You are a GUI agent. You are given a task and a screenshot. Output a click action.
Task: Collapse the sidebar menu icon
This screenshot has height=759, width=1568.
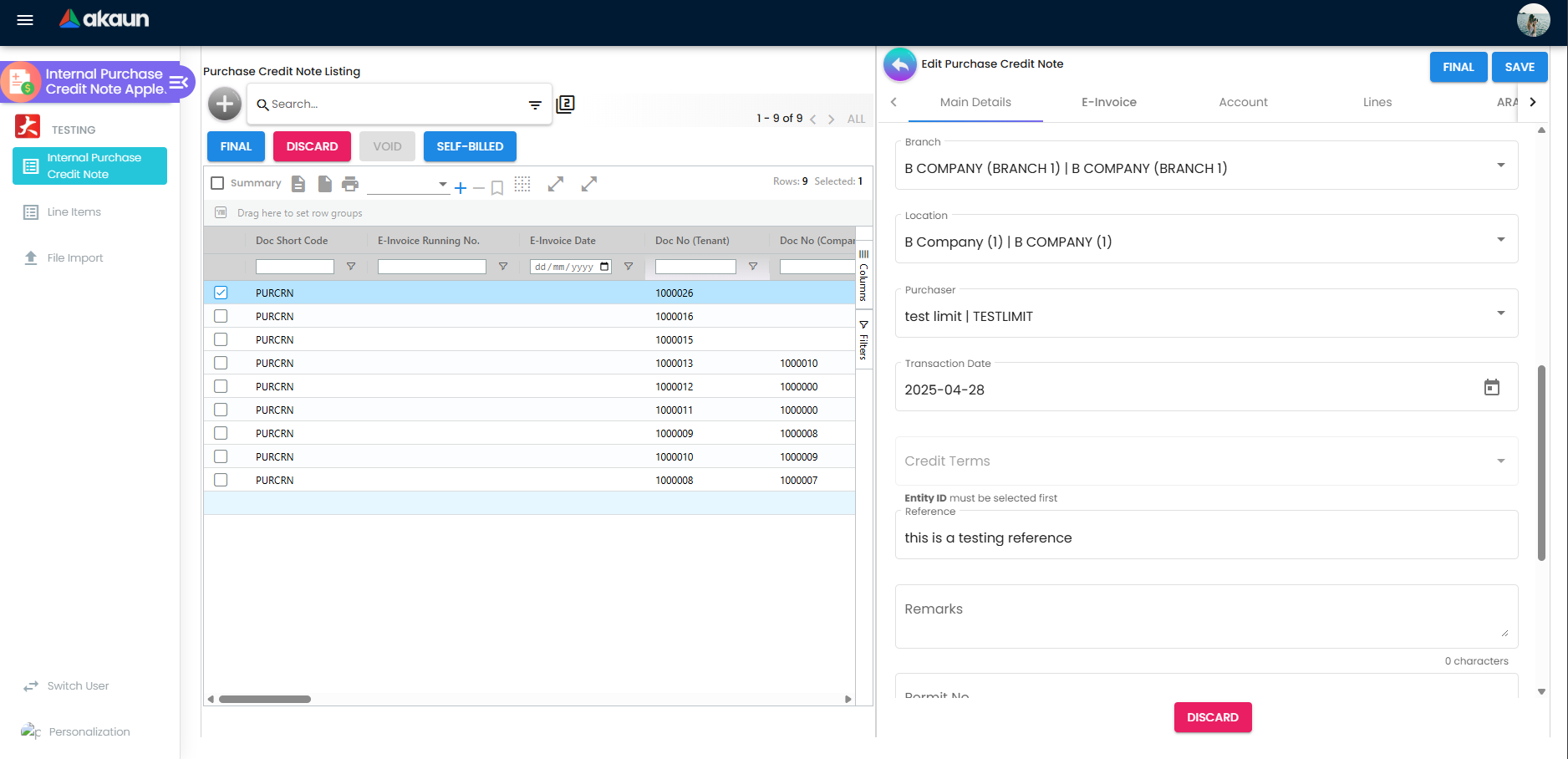click(179, 82)
